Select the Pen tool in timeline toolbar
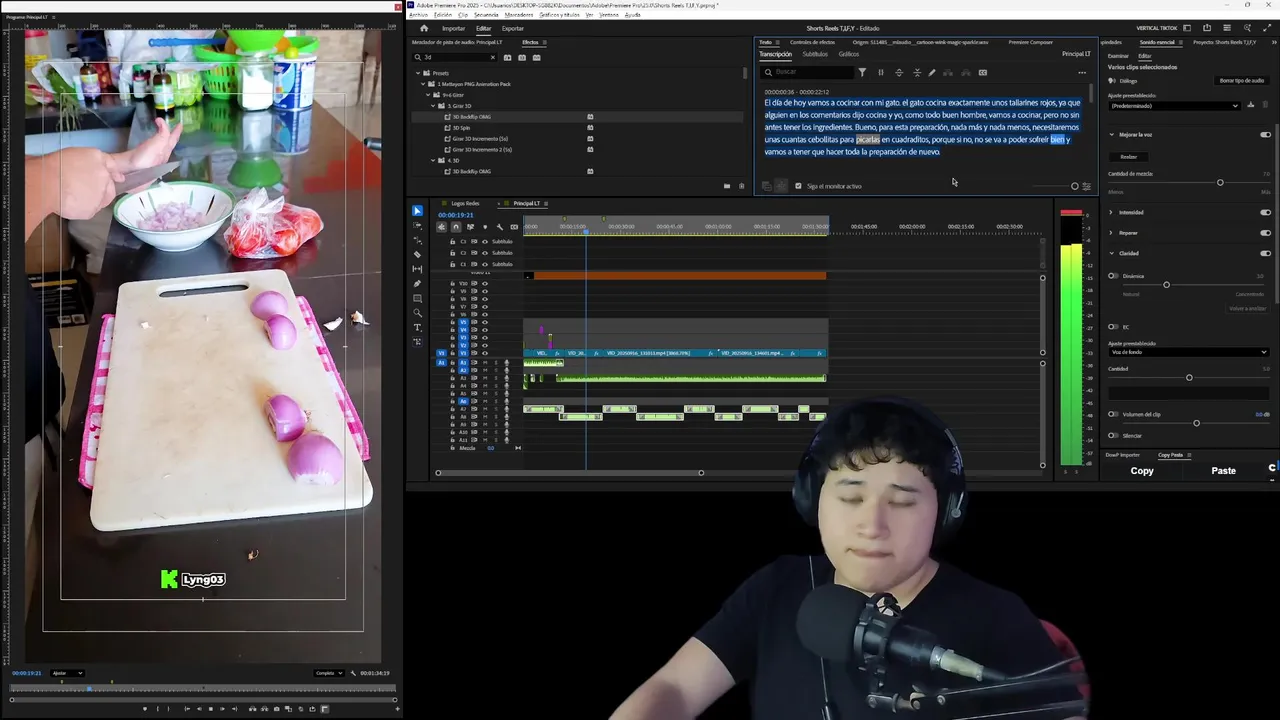 pos(417,284)
